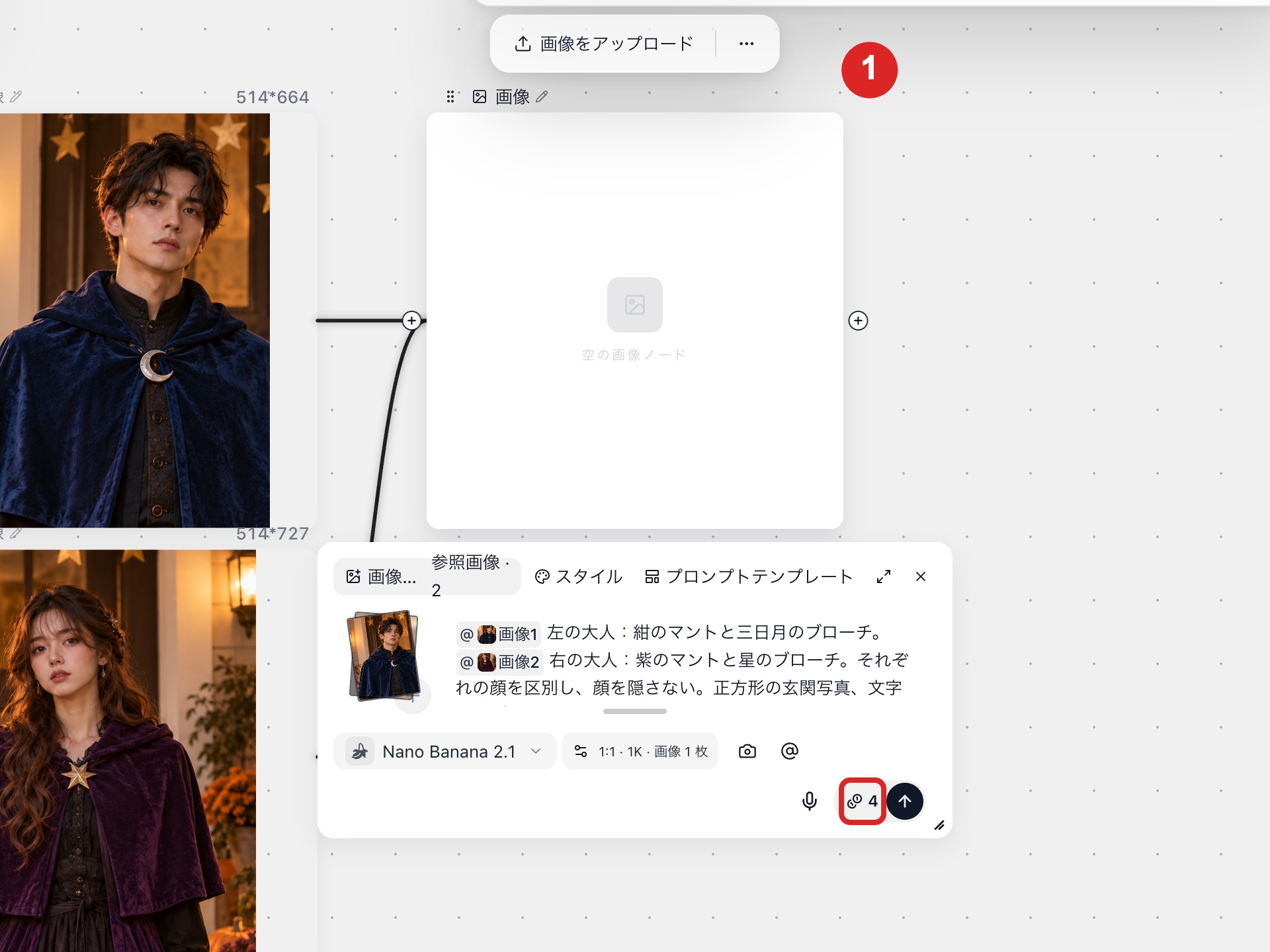The height and width of the screenshot is (952, 1270).
Task: Click the 画像をアップロード upload button
Action: pos(603,44)
